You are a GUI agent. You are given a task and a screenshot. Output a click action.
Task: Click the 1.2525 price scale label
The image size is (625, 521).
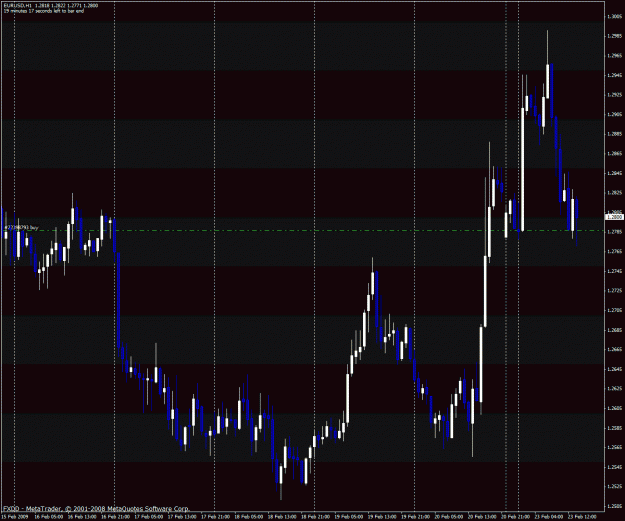click(615, 487)
